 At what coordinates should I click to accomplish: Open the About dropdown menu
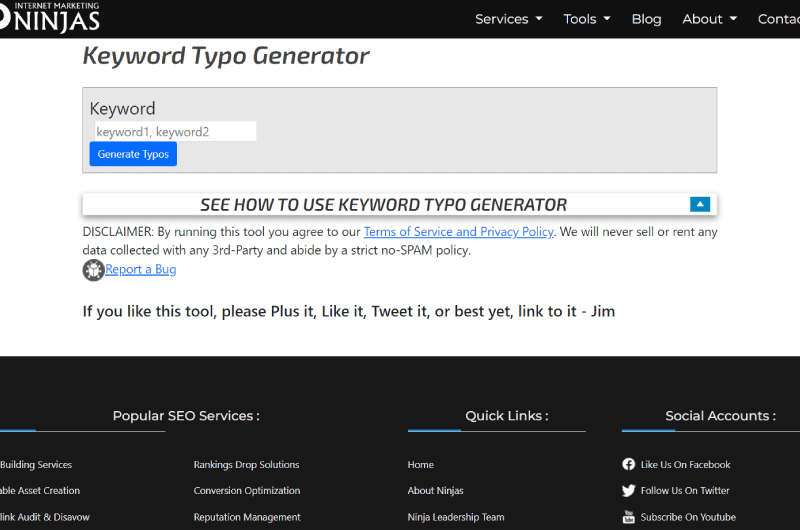709,19
